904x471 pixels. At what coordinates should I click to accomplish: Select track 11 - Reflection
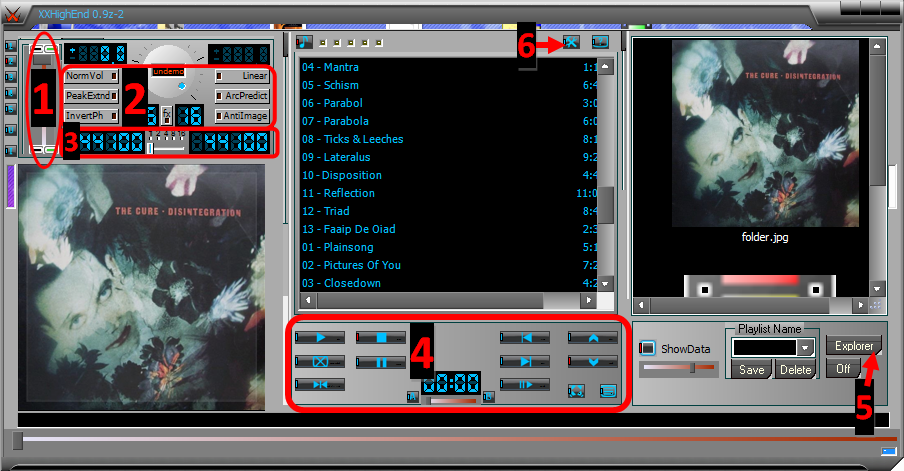[x=448, y=193]
